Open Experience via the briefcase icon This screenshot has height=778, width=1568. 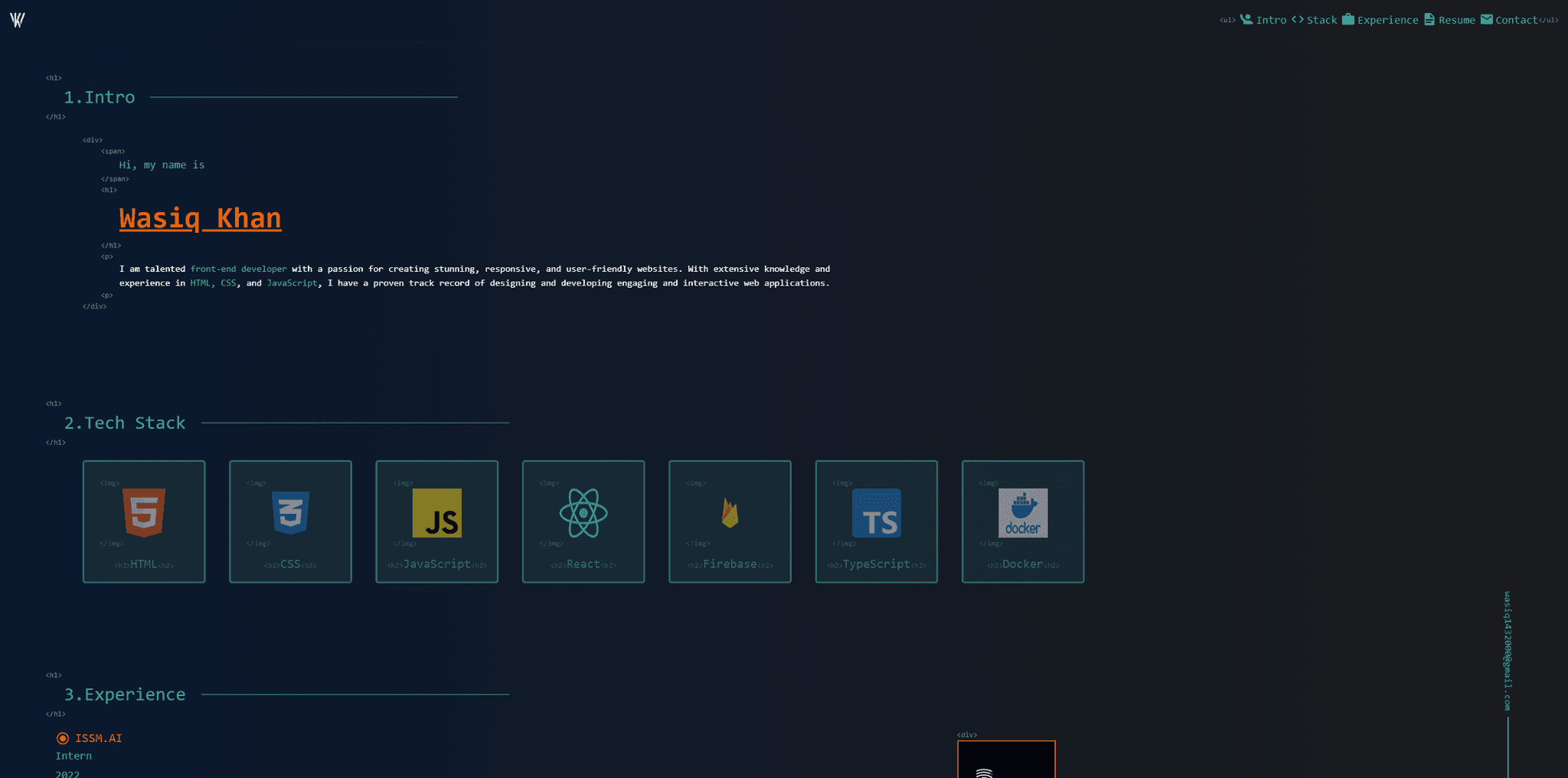(1349, 18)
